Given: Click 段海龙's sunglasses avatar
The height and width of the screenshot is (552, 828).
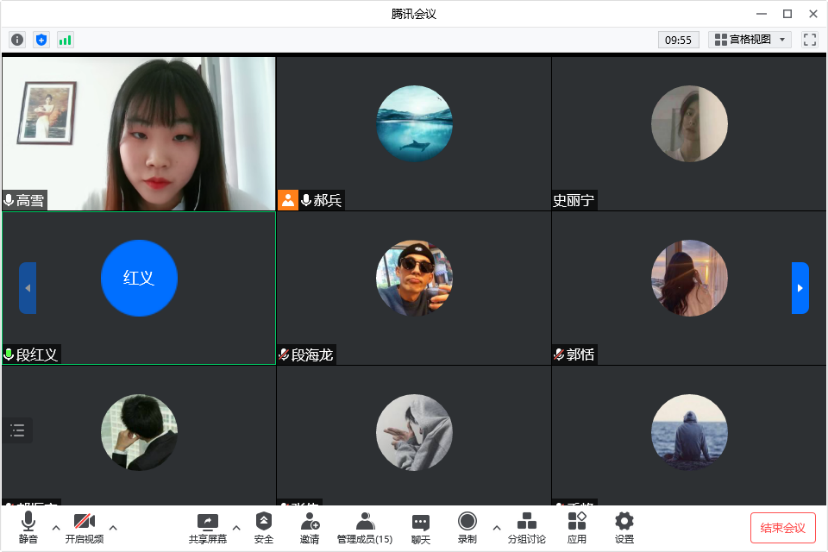Looking at the screenshot, I should 415,278.
